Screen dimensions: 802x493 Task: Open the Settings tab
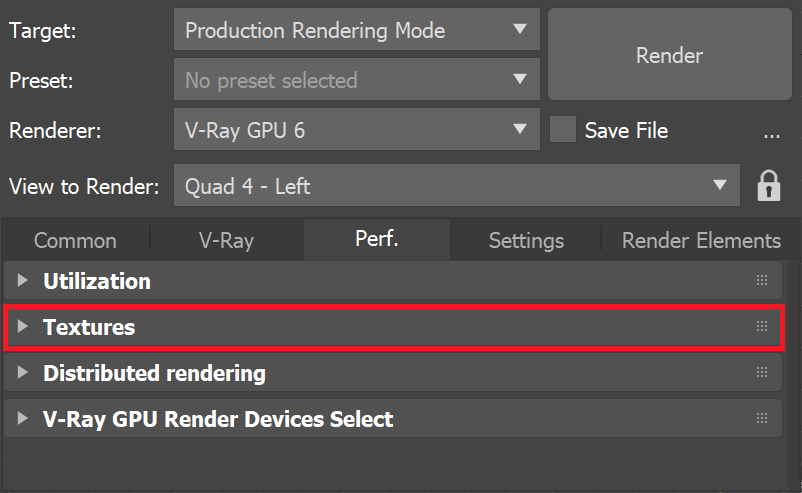point(526,240)
